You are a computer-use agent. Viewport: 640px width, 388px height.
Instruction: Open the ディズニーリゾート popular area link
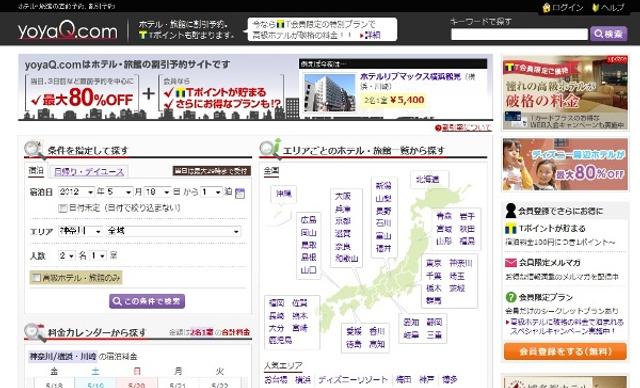(353, 380)
